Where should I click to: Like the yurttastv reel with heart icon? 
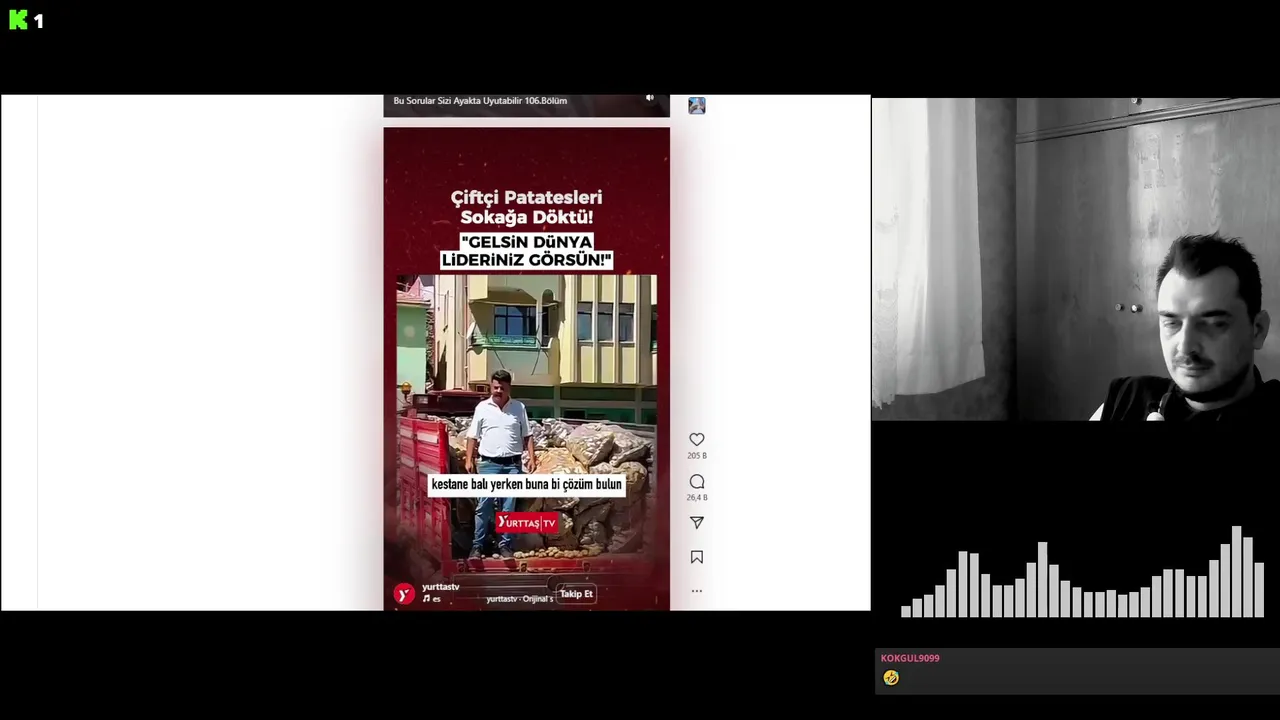pyautogui.click(x=697, y=439)
